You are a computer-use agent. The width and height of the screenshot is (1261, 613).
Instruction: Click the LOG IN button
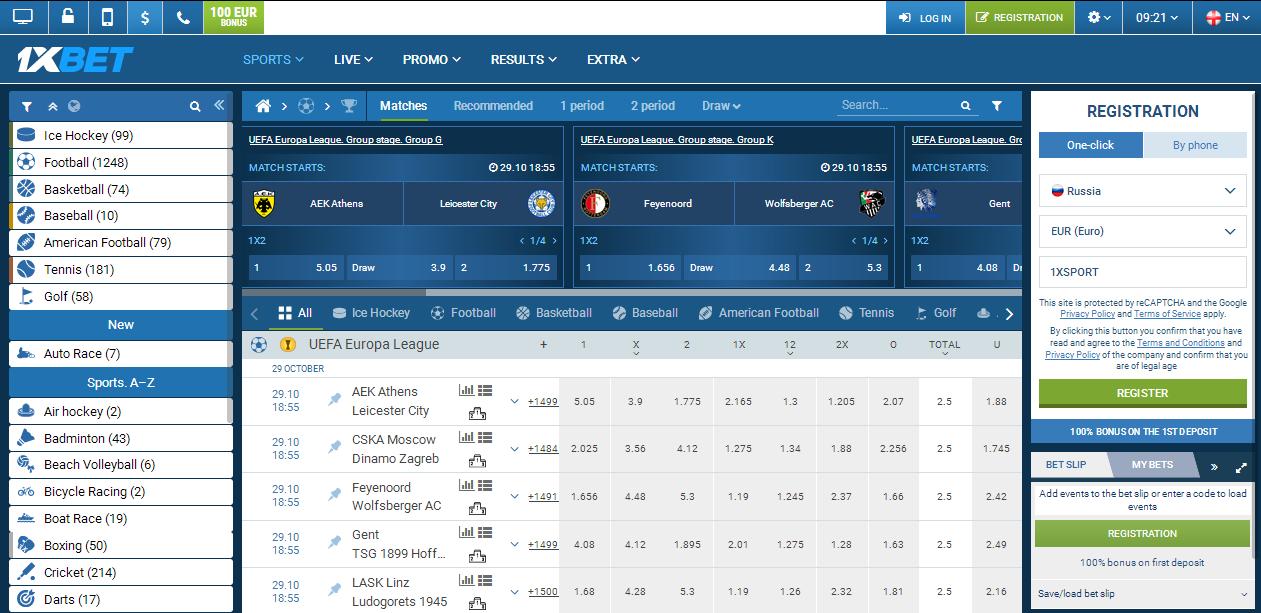(925, 18)
